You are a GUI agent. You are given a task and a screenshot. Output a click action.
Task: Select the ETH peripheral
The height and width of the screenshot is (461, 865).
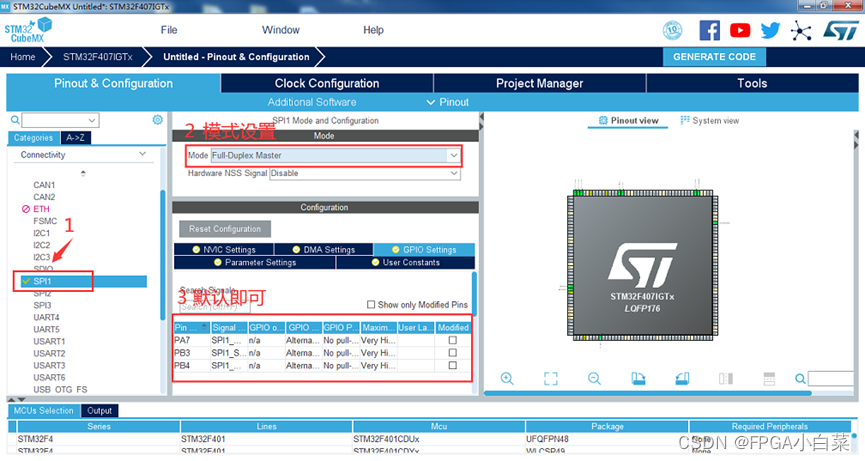click(x=41, y=209)
